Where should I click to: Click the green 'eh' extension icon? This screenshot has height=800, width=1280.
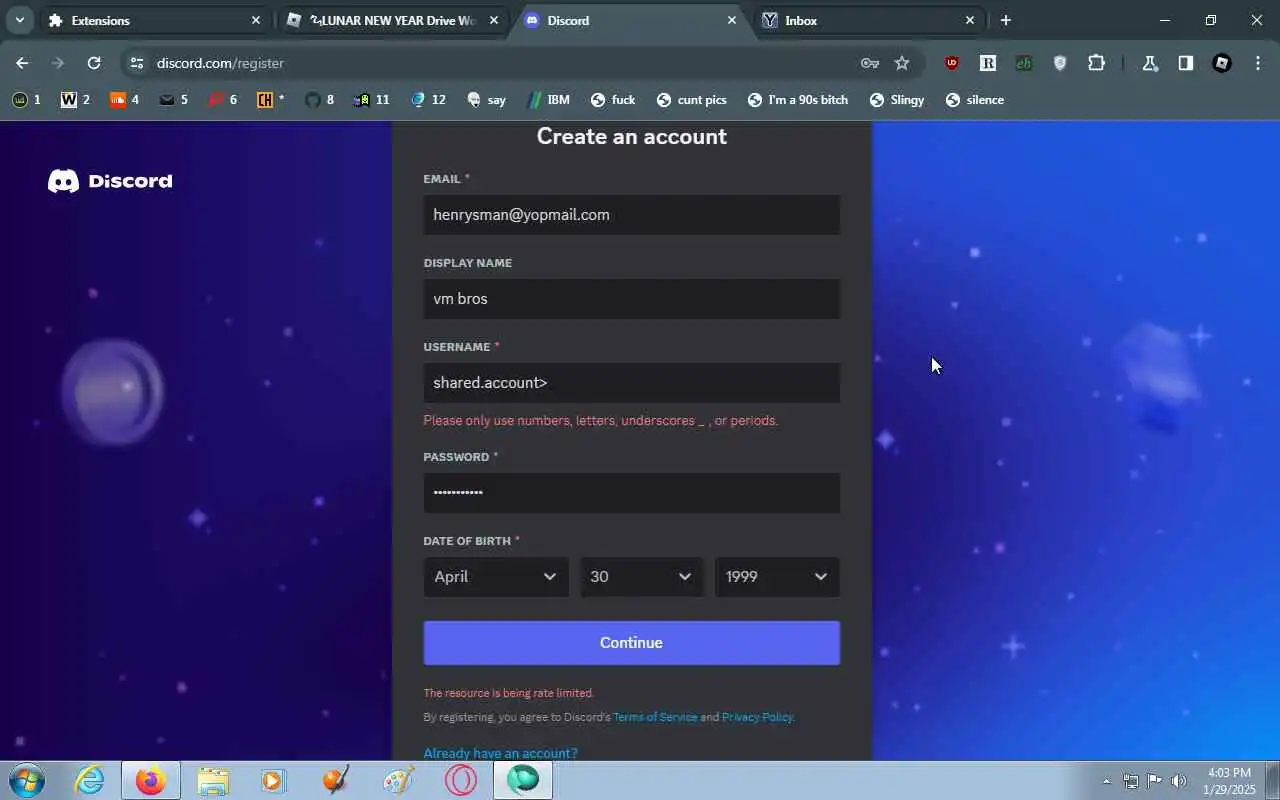[x=1024, y=63]
